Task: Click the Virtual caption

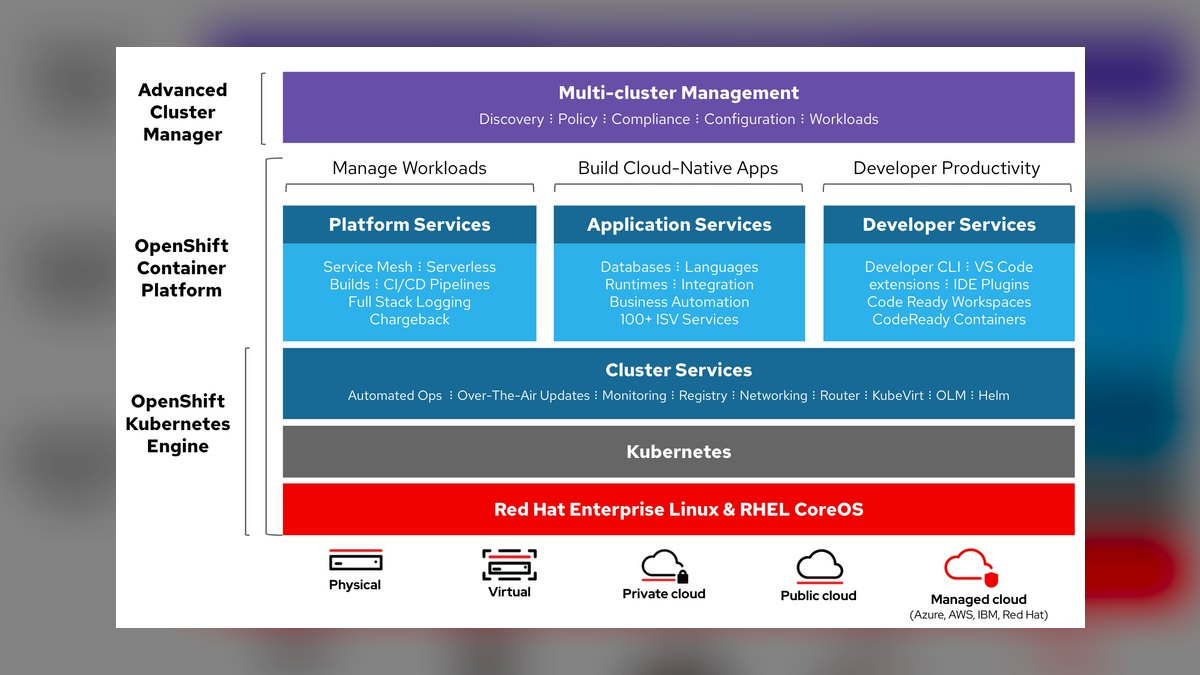Action: pos(509,592)
